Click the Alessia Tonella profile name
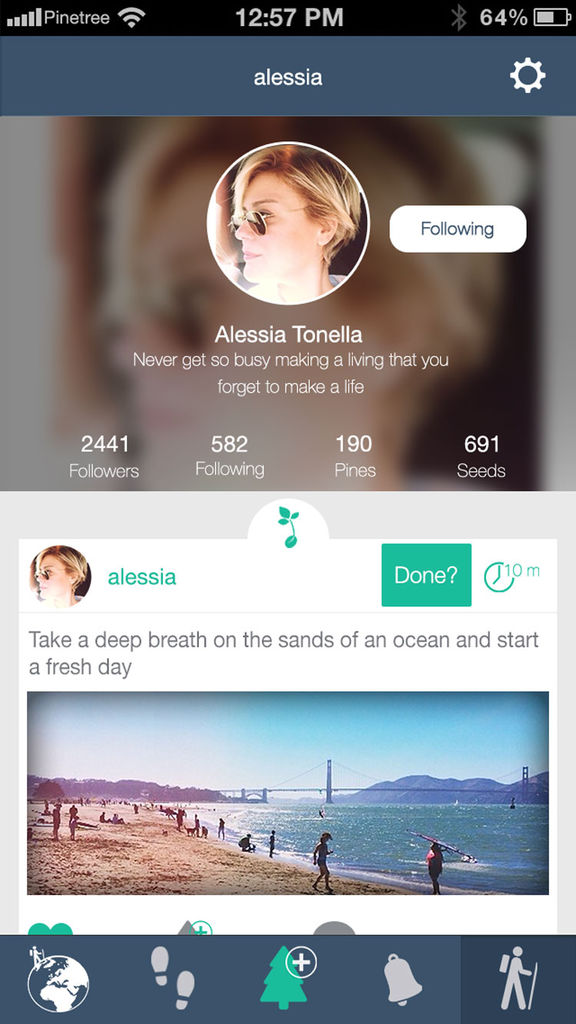This screenshot has width=576, height=1024. tap(288, 335)
